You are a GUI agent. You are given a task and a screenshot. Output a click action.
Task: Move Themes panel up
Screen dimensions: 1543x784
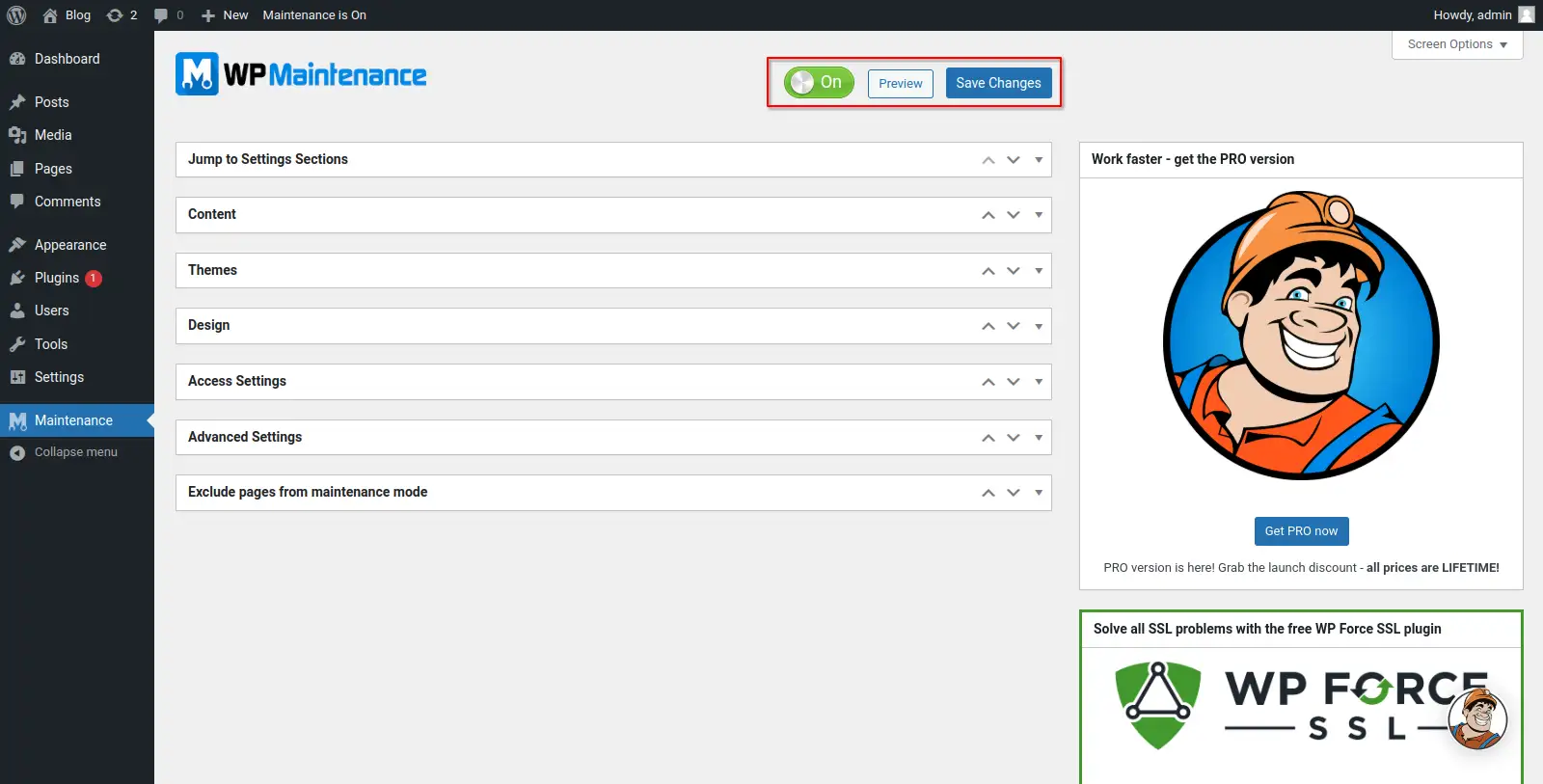tap(988, 271)
